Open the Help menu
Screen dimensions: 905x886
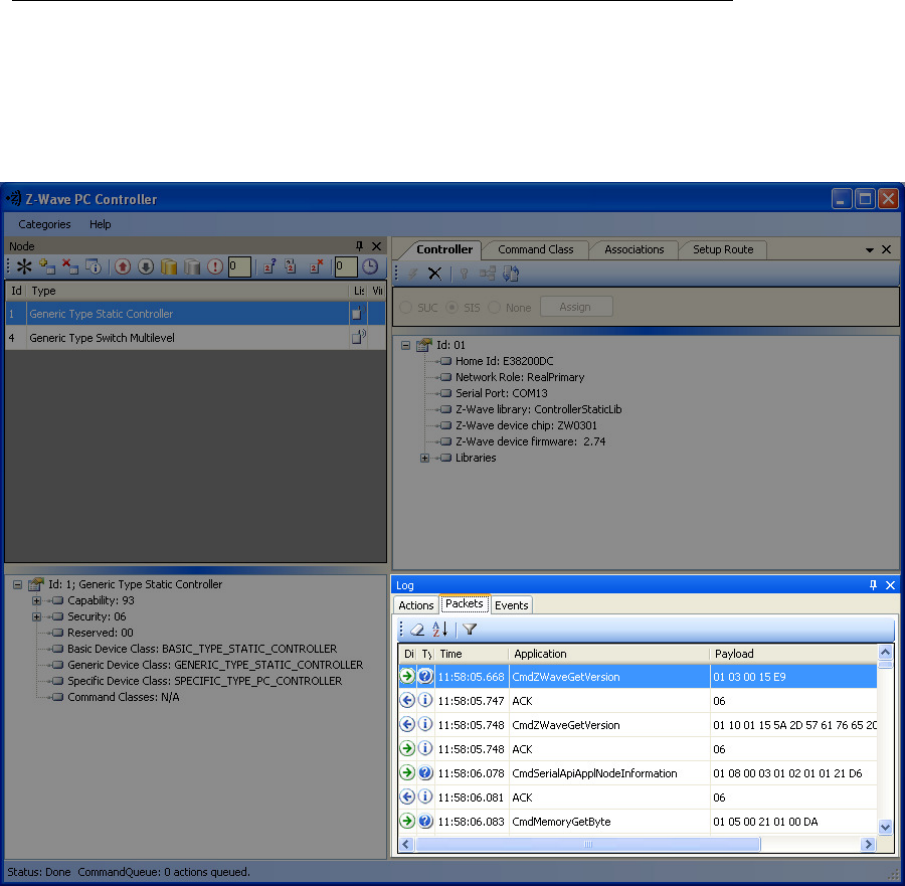click(x=100, y=225)
